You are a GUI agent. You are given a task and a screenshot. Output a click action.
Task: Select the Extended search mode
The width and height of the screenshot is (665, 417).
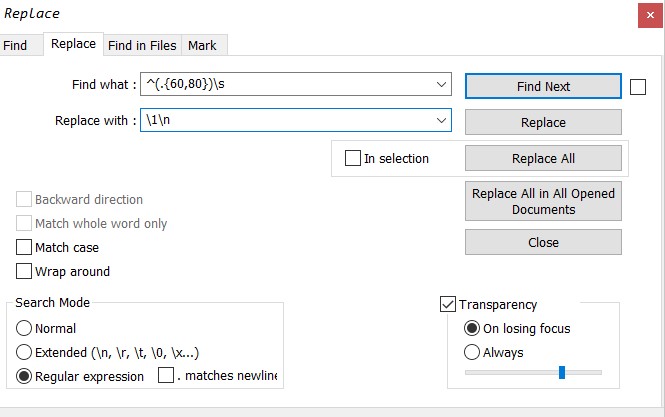24,352
